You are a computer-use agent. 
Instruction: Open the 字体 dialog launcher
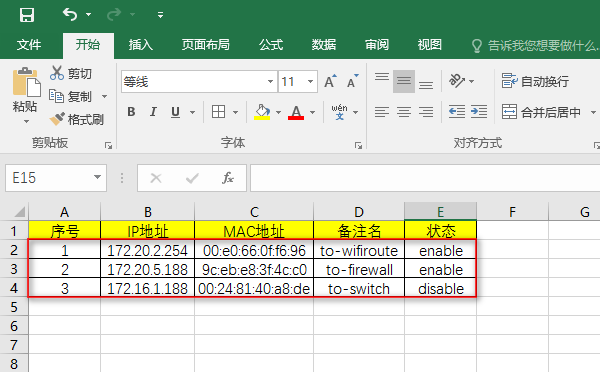(358, 145)
